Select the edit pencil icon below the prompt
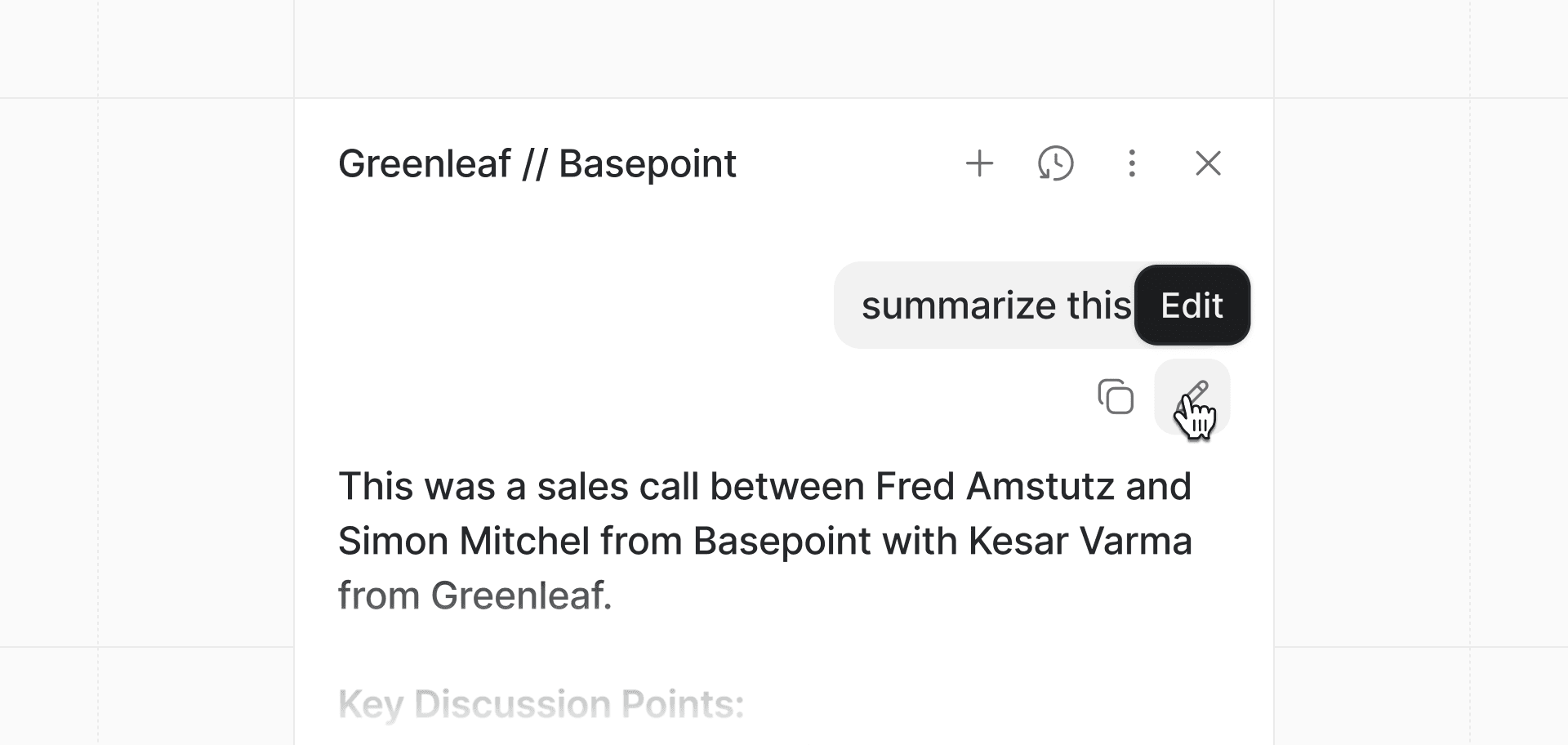 click(1192, 398)
